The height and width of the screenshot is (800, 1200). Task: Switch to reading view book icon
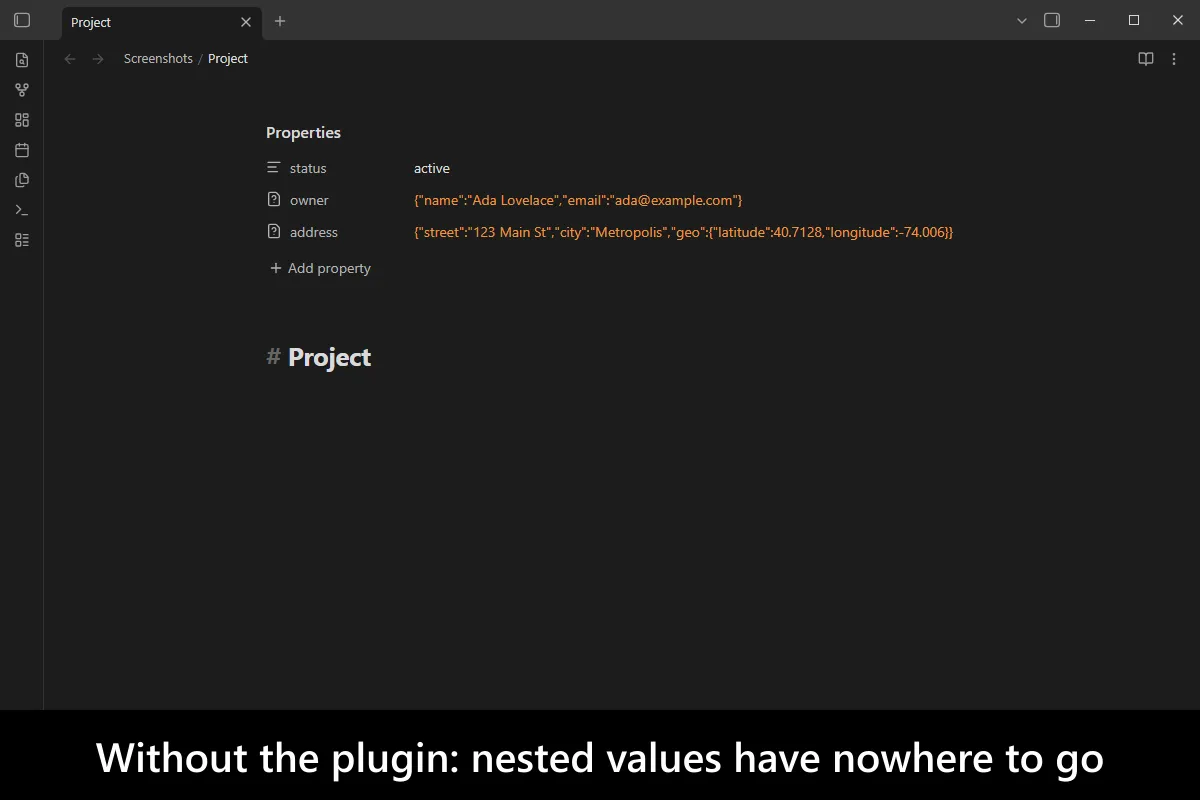1146,59
